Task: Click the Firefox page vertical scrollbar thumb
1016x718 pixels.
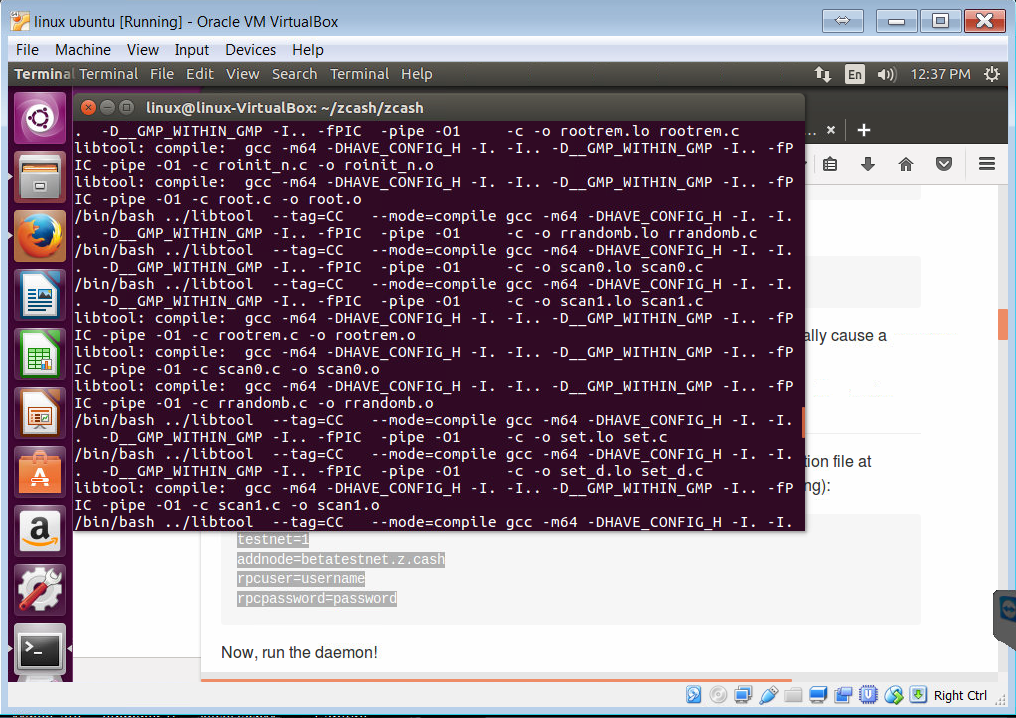Action: click(x=1002, y=325)
